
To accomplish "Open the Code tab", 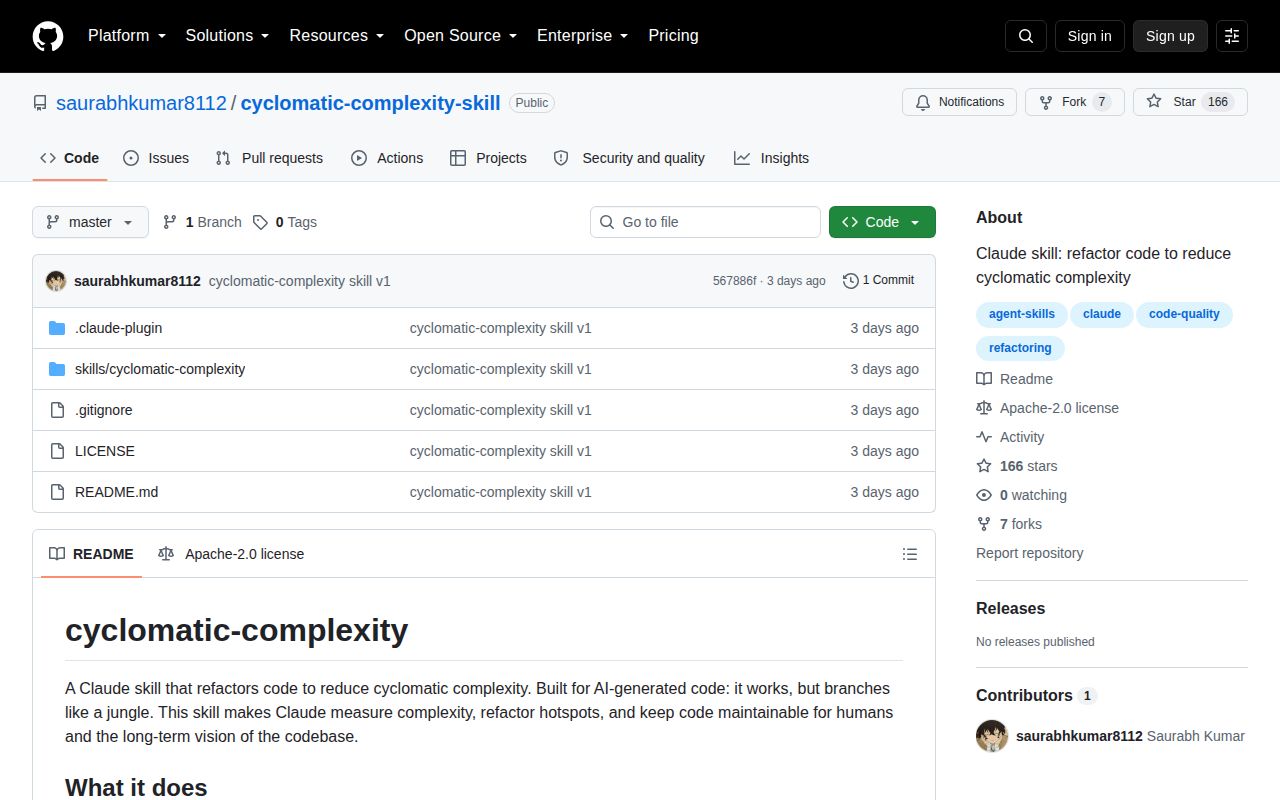I will pyautogui.click(x=70, y=158).
